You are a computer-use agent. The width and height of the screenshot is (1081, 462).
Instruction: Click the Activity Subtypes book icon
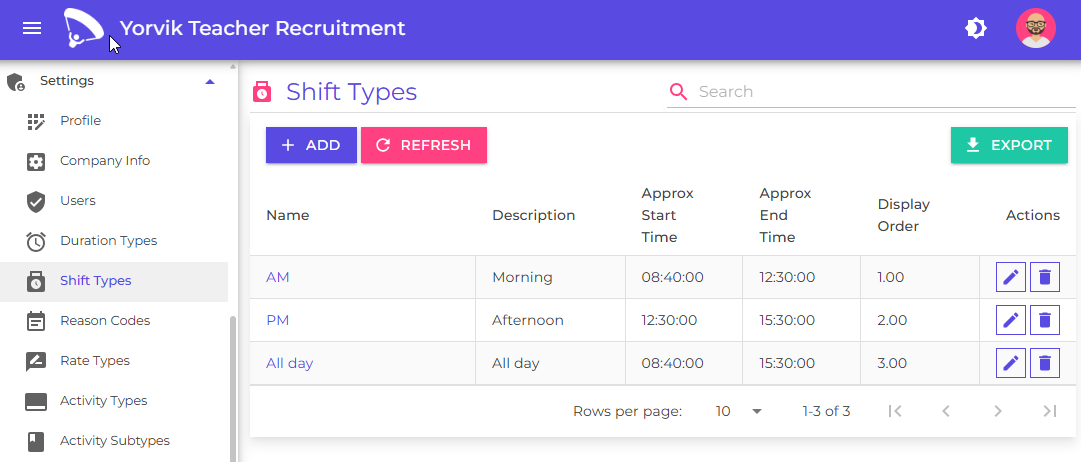35,441
